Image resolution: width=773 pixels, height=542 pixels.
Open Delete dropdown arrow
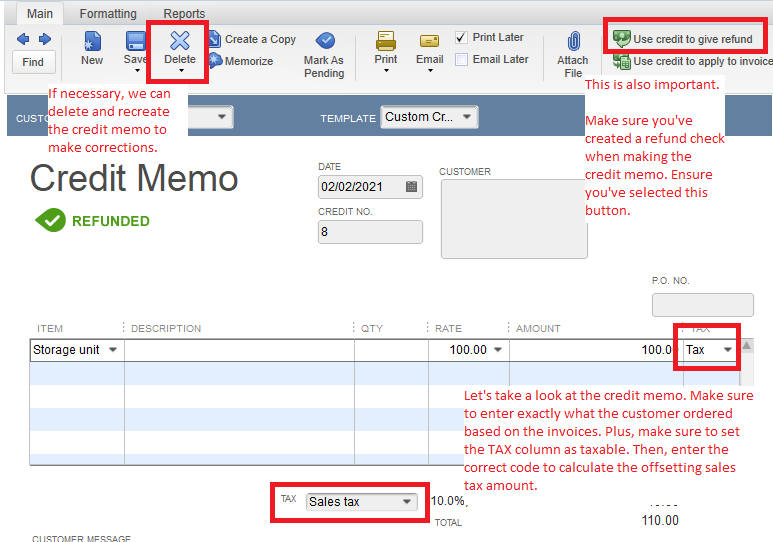tap(181, 71)
